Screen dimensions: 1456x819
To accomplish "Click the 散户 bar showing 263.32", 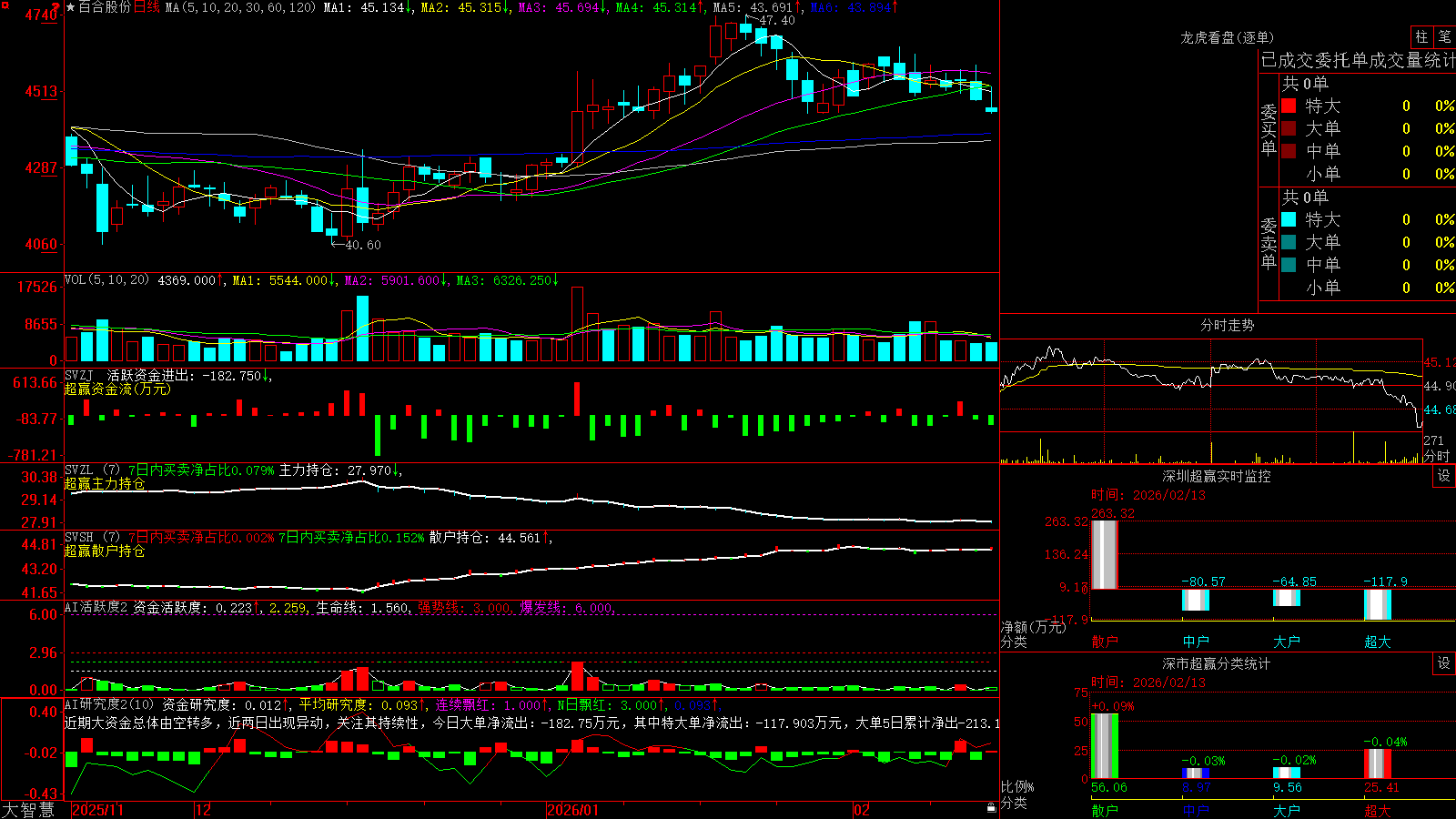I will [x=1105, y=554].
